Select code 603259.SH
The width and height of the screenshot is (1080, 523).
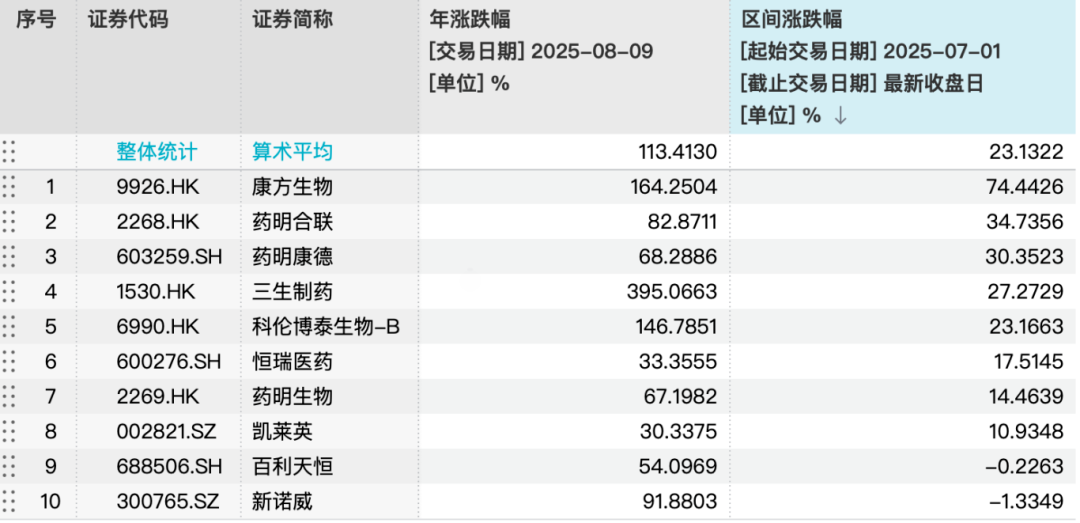169,257
